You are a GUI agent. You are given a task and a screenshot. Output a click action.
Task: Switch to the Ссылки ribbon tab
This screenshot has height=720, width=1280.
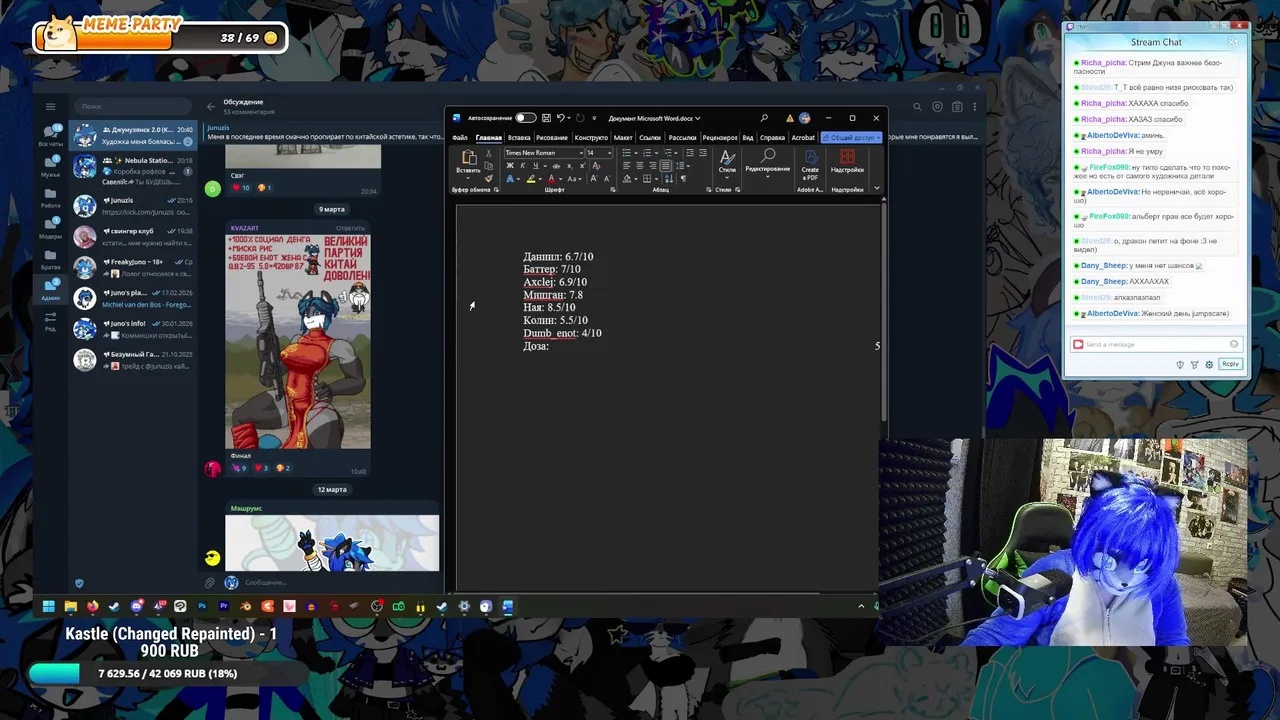point(650,138)
